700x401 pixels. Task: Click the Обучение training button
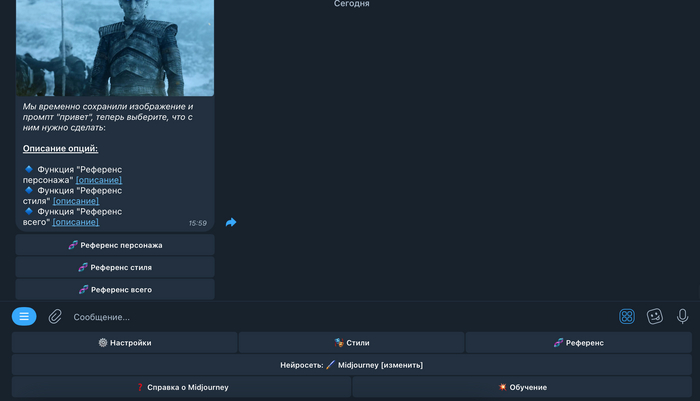(522, 387)
